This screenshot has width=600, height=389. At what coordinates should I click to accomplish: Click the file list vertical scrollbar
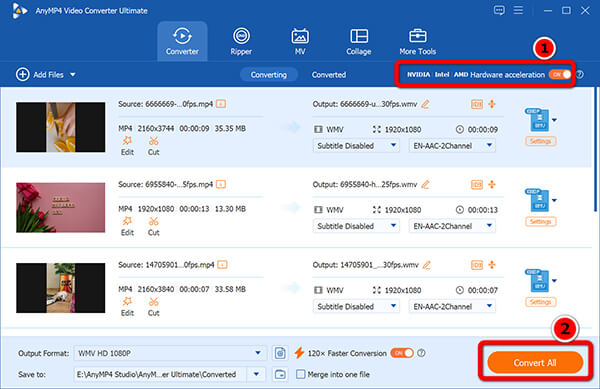click(x=595, y=149)
